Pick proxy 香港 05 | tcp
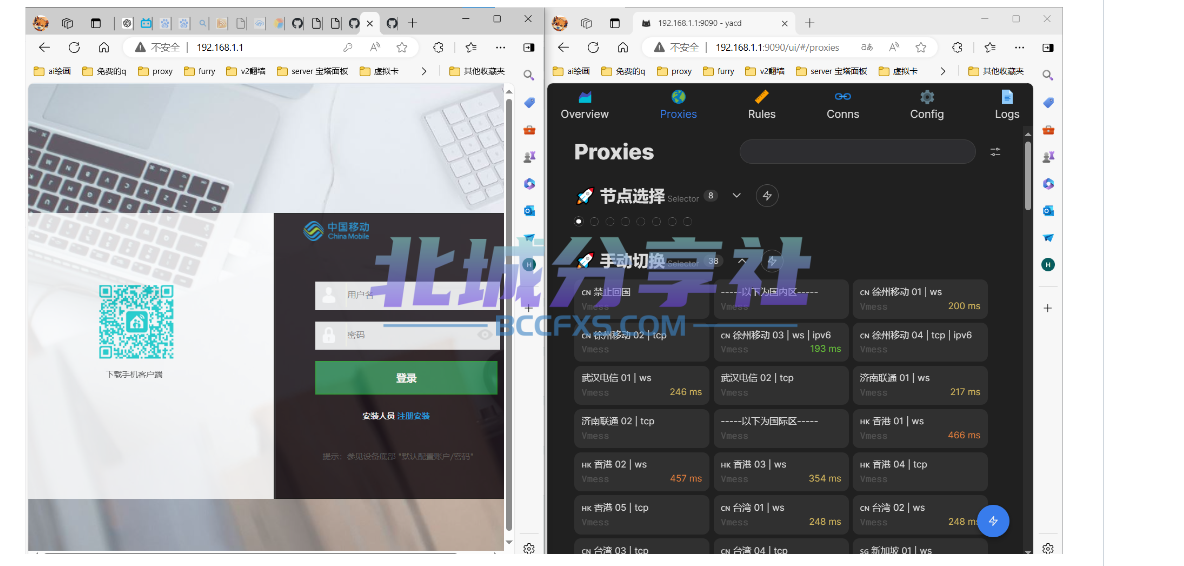 point(642,514)
